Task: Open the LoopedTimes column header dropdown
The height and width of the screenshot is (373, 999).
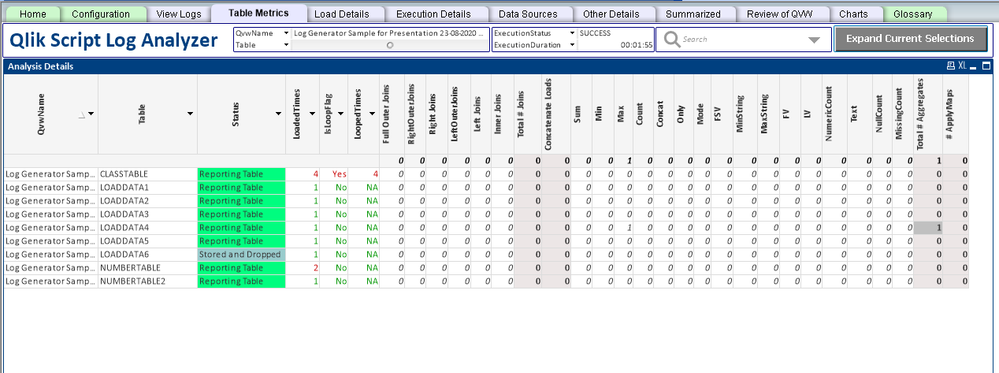Action: click(373, 113)
